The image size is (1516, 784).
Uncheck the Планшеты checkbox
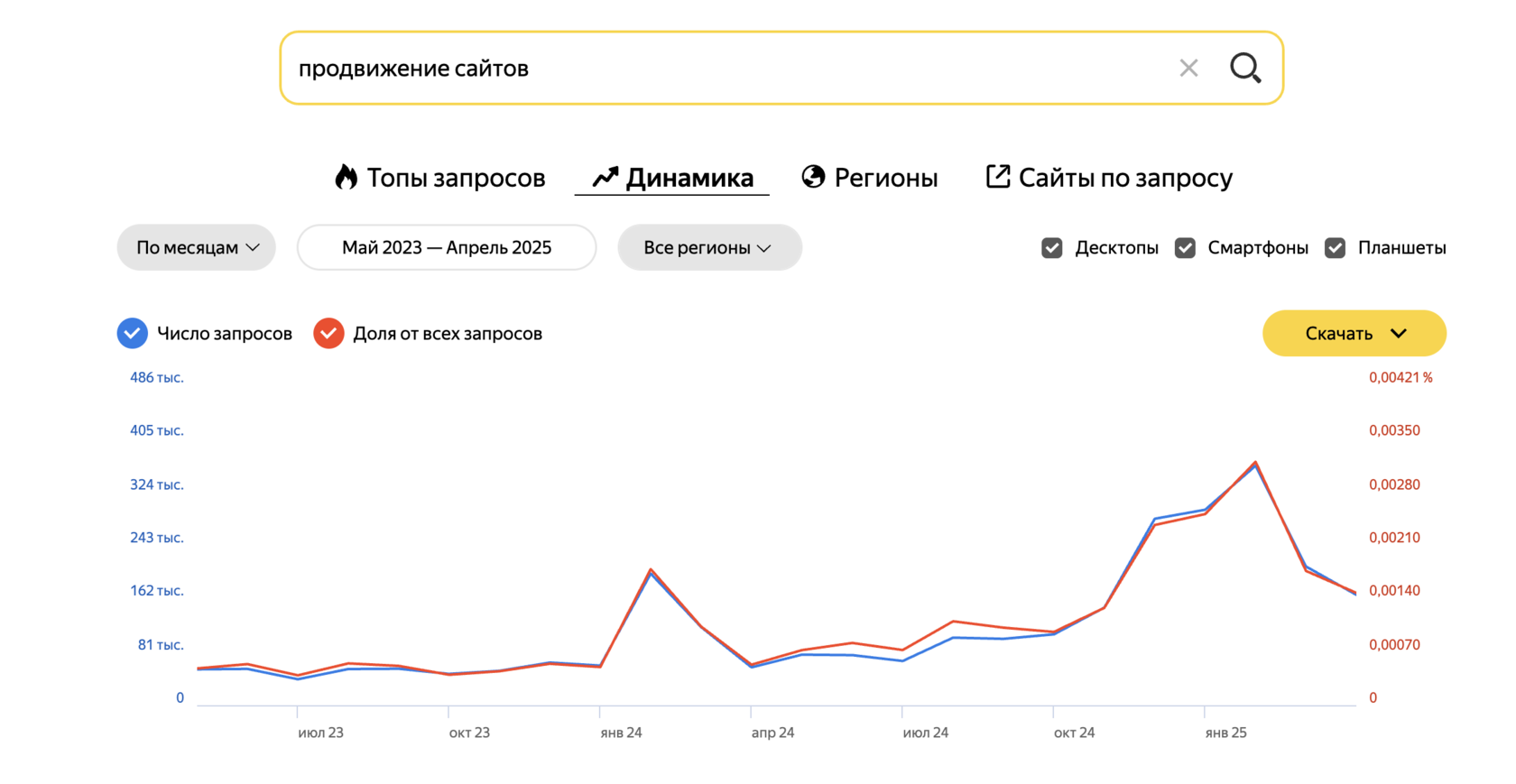coord(1335,248)
